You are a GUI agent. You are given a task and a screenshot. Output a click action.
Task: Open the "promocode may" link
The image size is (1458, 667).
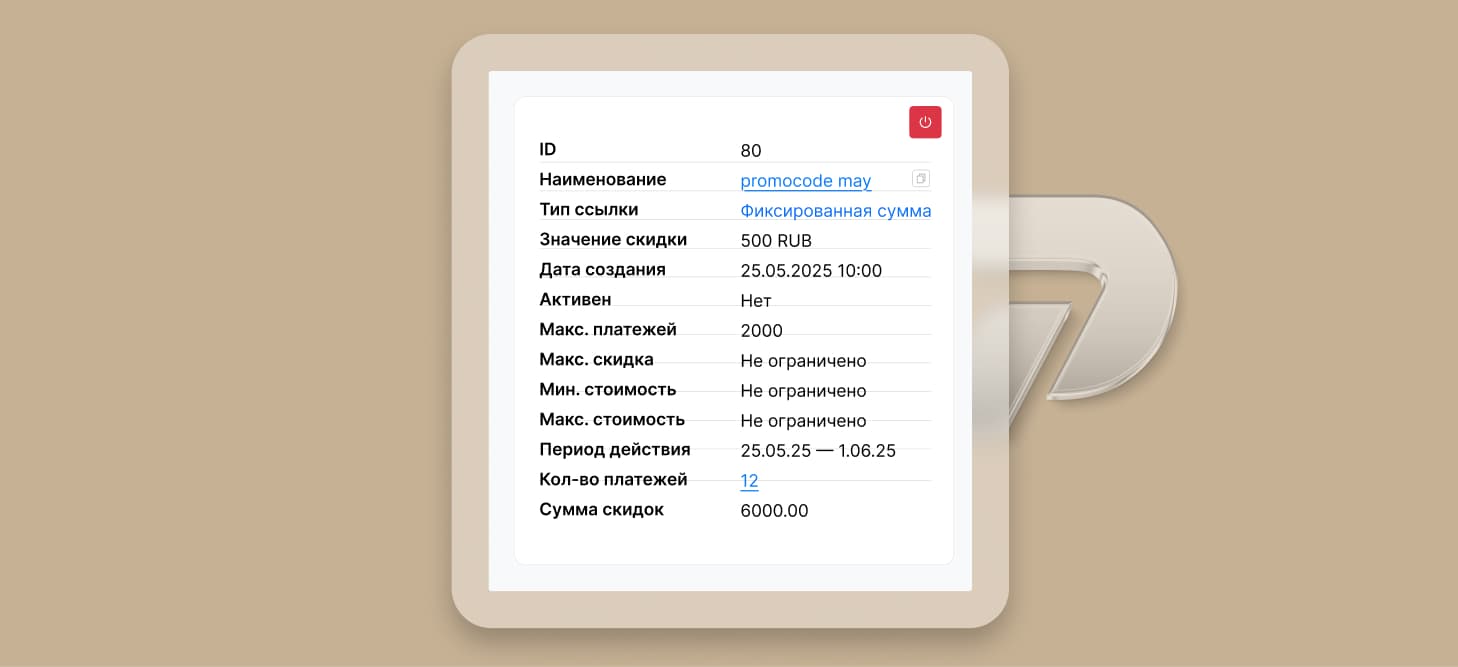coord(805,181)
